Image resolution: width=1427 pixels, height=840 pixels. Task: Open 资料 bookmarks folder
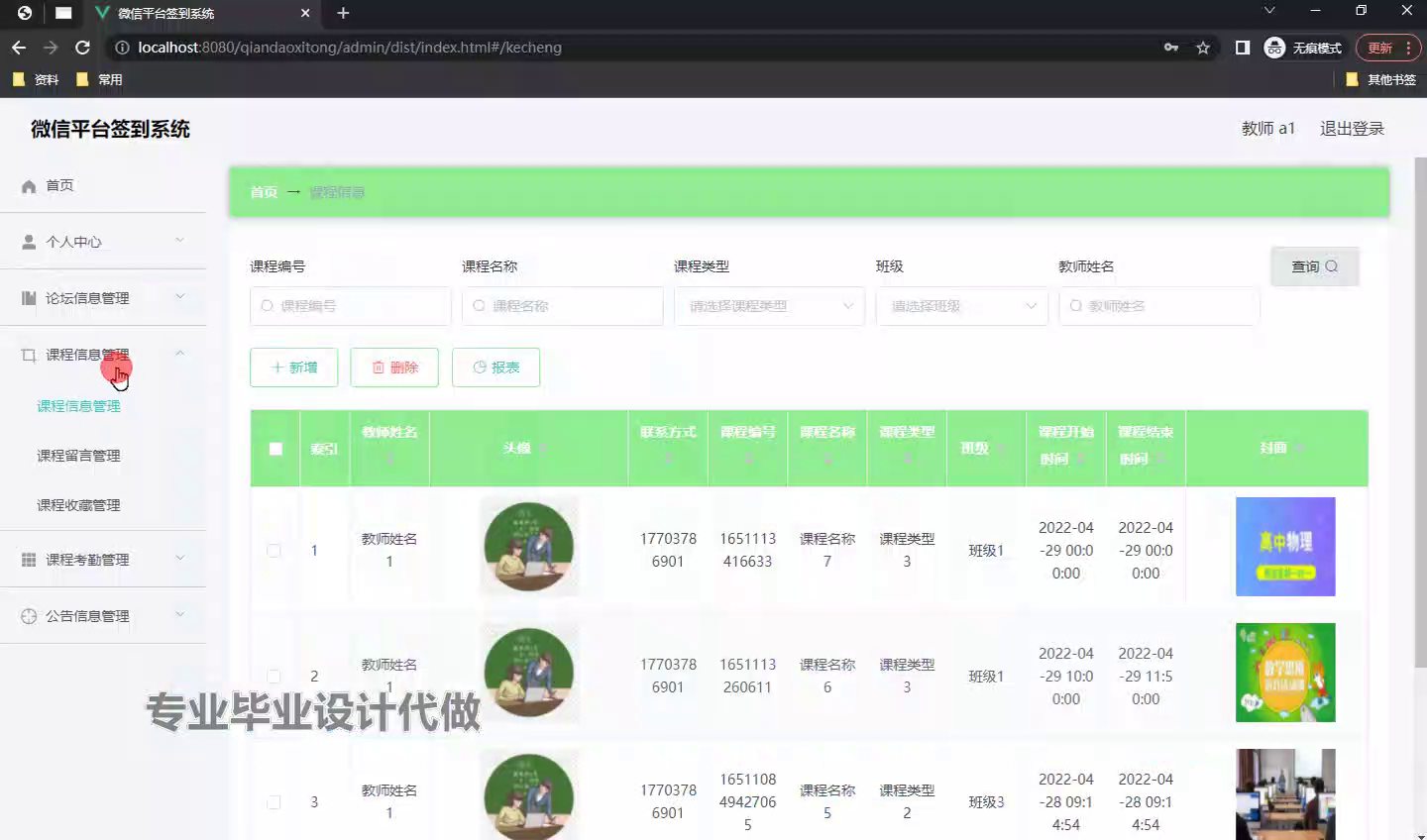click(x=36, y=79)
